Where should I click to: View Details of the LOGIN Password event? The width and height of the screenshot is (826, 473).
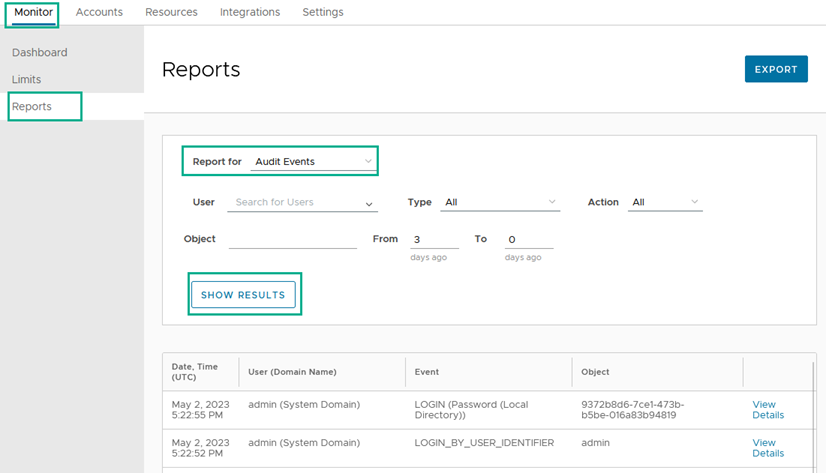click(x=768, y=410)
